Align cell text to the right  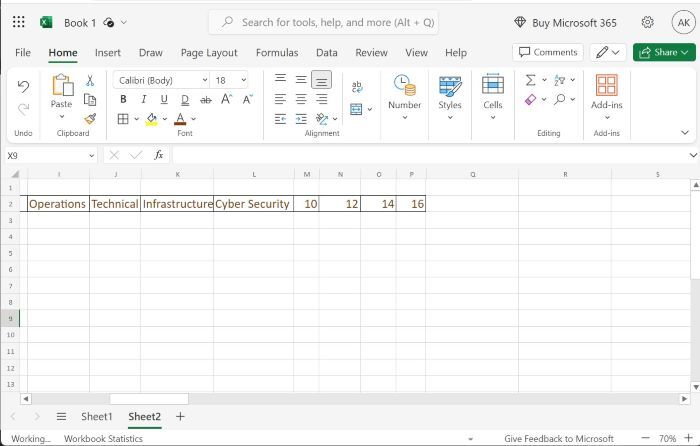click(321, 99)
